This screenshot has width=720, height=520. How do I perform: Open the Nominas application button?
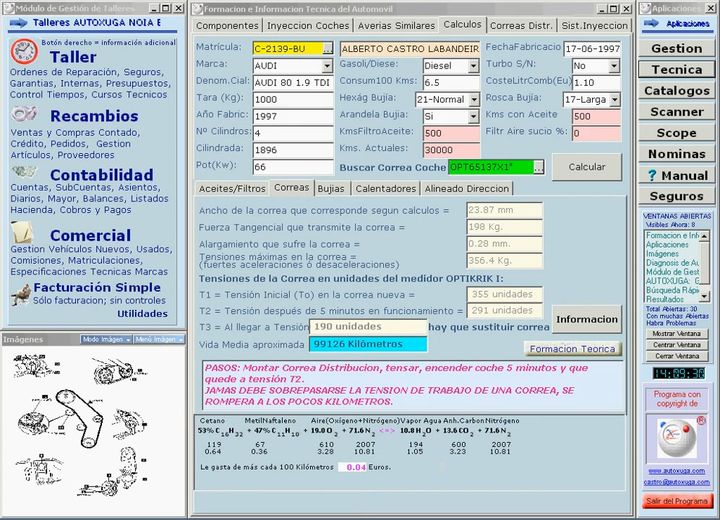click(676, 154)
